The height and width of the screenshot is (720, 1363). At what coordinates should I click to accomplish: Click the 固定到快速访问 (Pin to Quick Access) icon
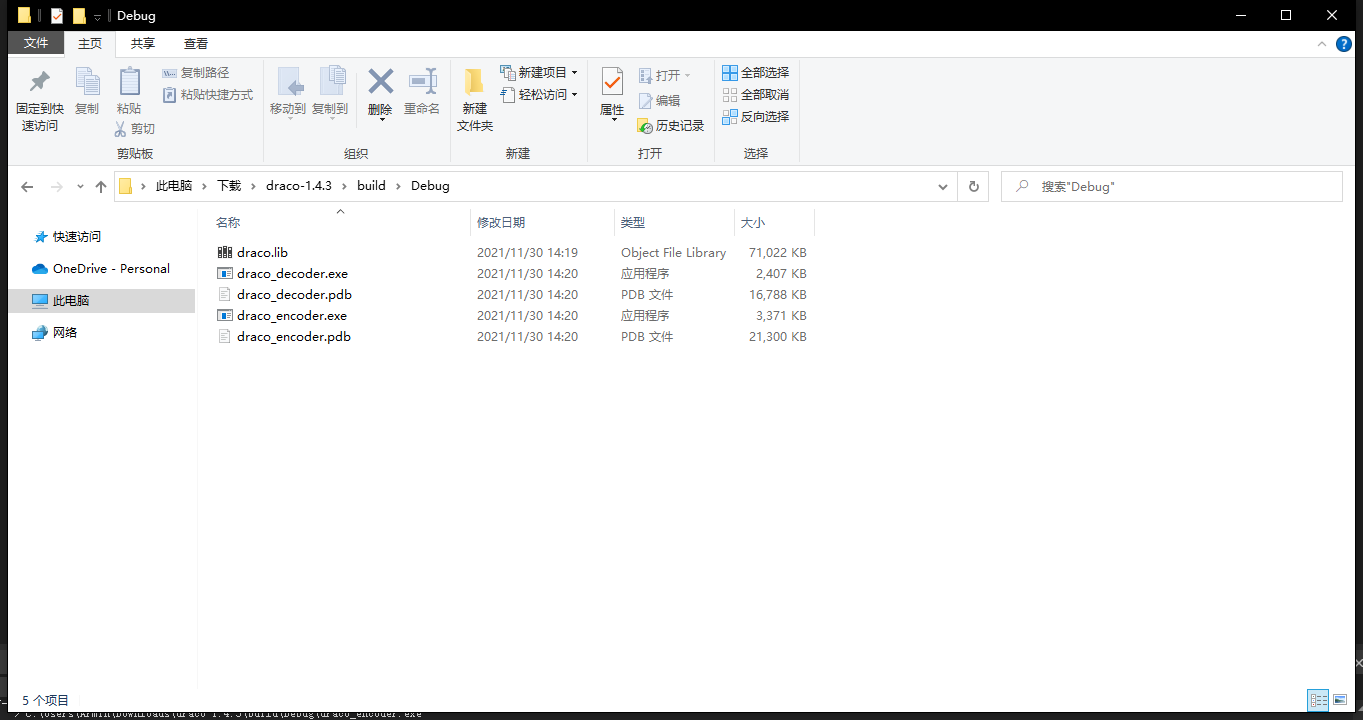pos(38,88)
